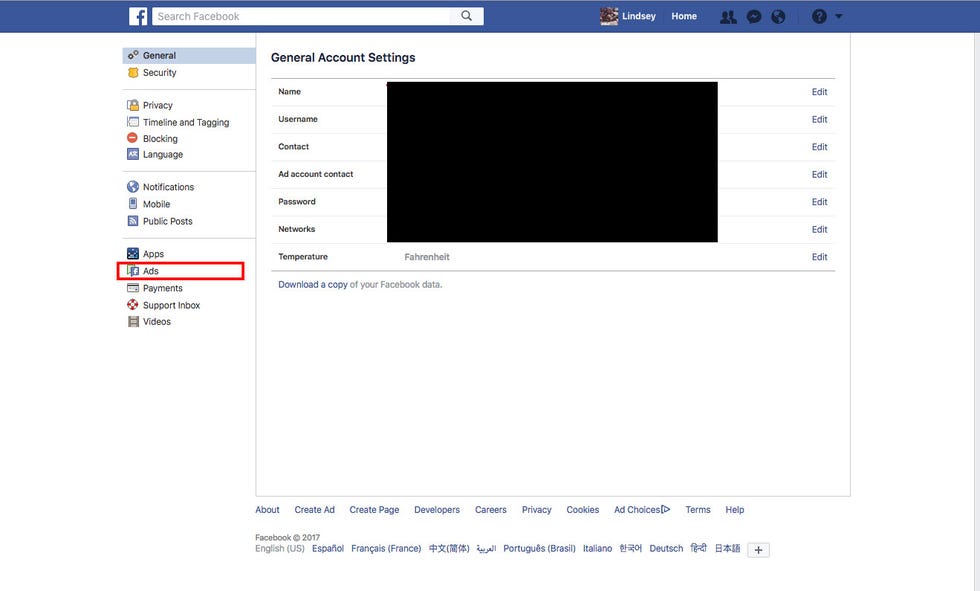Image resolution: width=980 pixels, height=591 pixels.
Task: Open Blocking settings
Action: (160, 139)
